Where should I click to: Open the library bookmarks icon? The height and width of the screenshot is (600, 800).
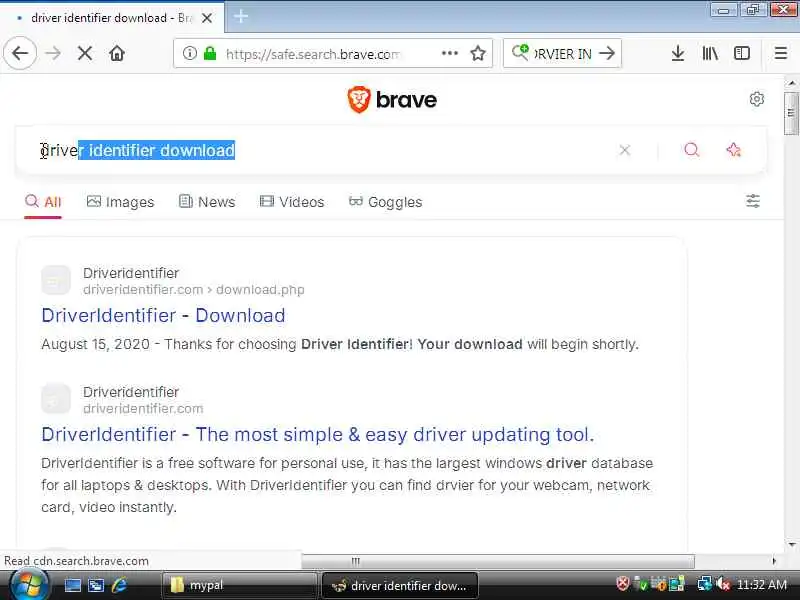click(x=710, y=53)
